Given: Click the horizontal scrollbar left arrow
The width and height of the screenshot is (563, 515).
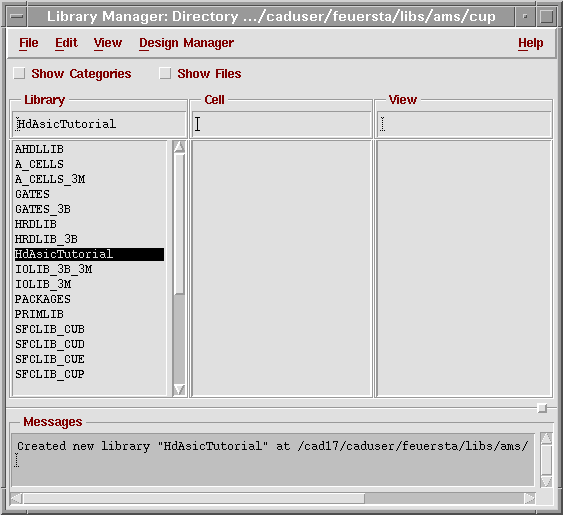Looking at the screenshot, I should tap(16, 498).
